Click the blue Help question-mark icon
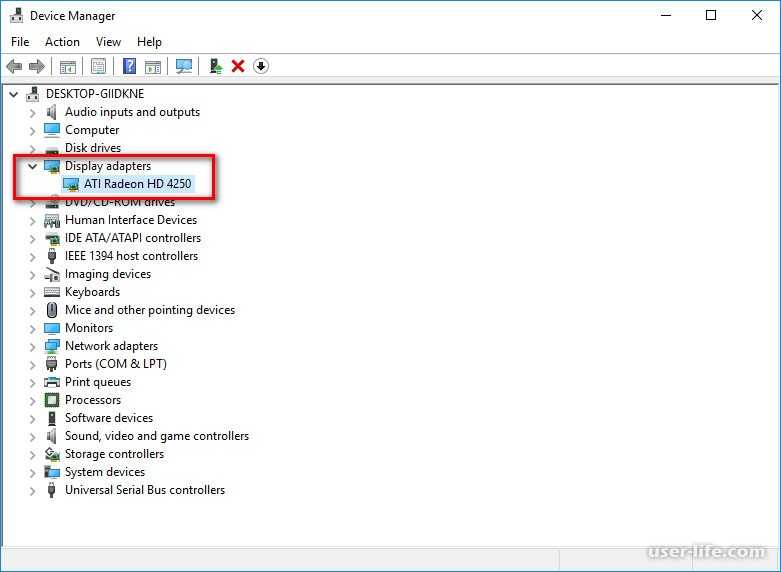The width and height of the screenshot is (781, 572). click(x=129, y=66)
